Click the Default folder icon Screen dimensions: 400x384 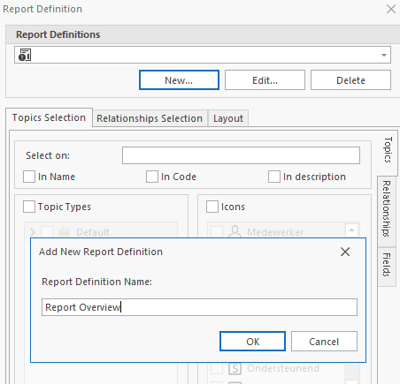64,232
